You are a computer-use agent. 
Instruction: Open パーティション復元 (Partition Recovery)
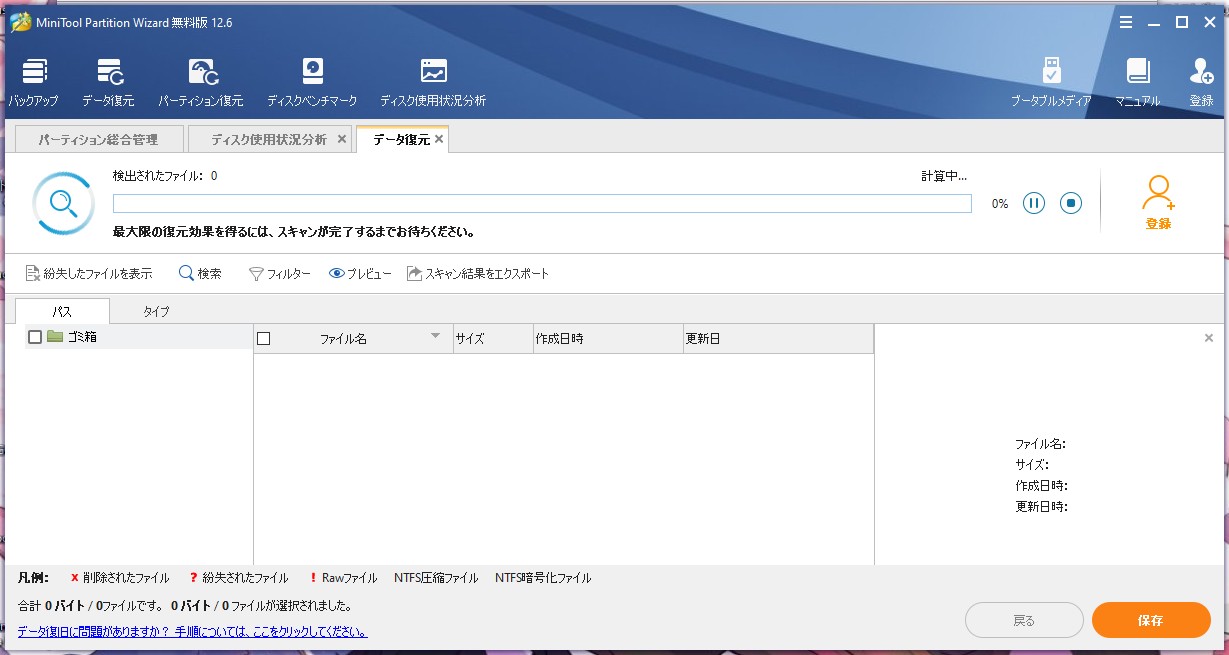[201, 82]
